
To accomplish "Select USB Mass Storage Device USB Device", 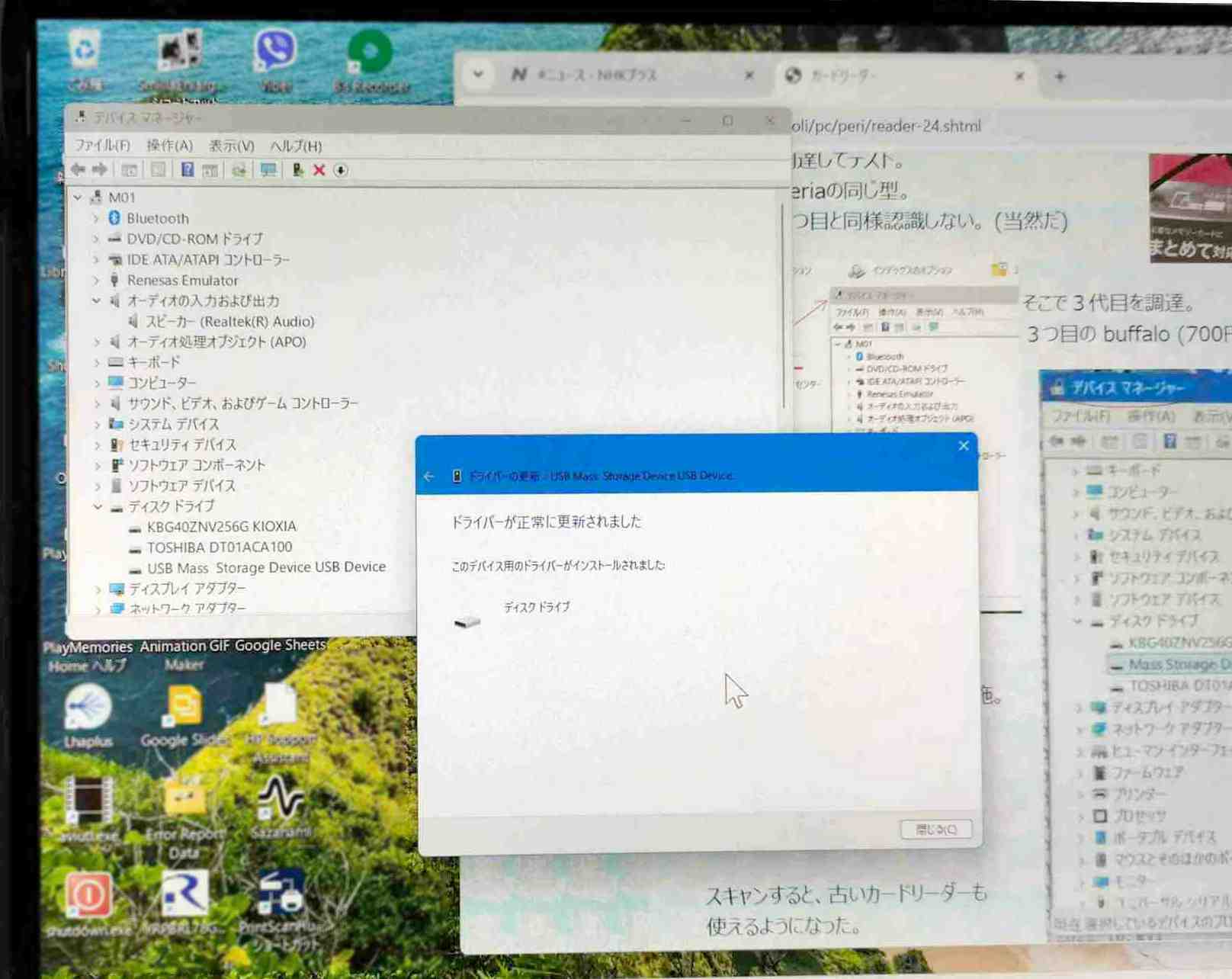I will [x=265, y=567].
